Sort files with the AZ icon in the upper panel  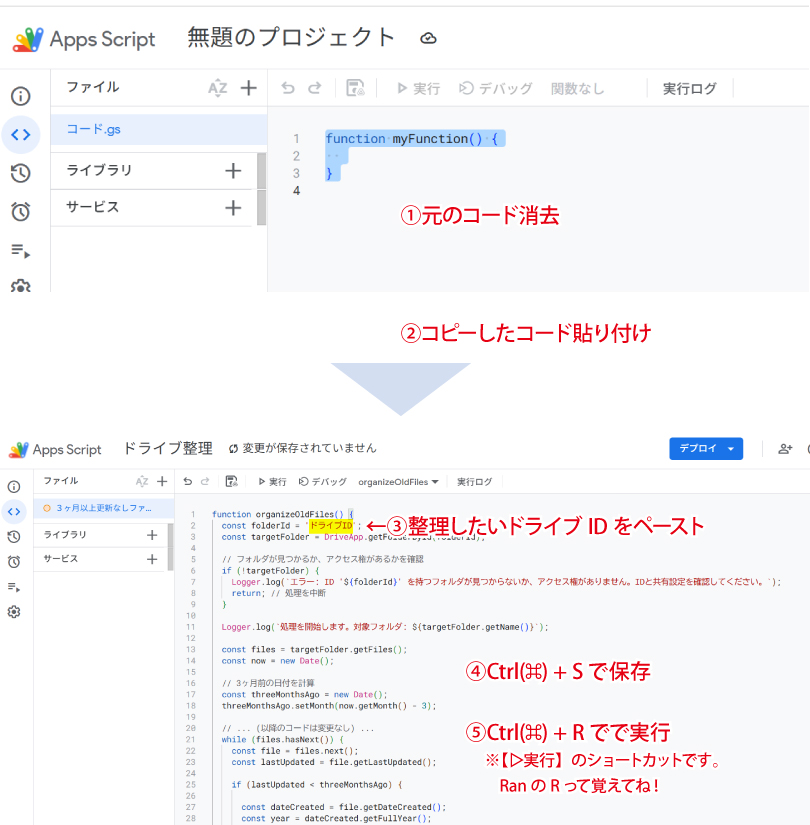tap(217, 88)
